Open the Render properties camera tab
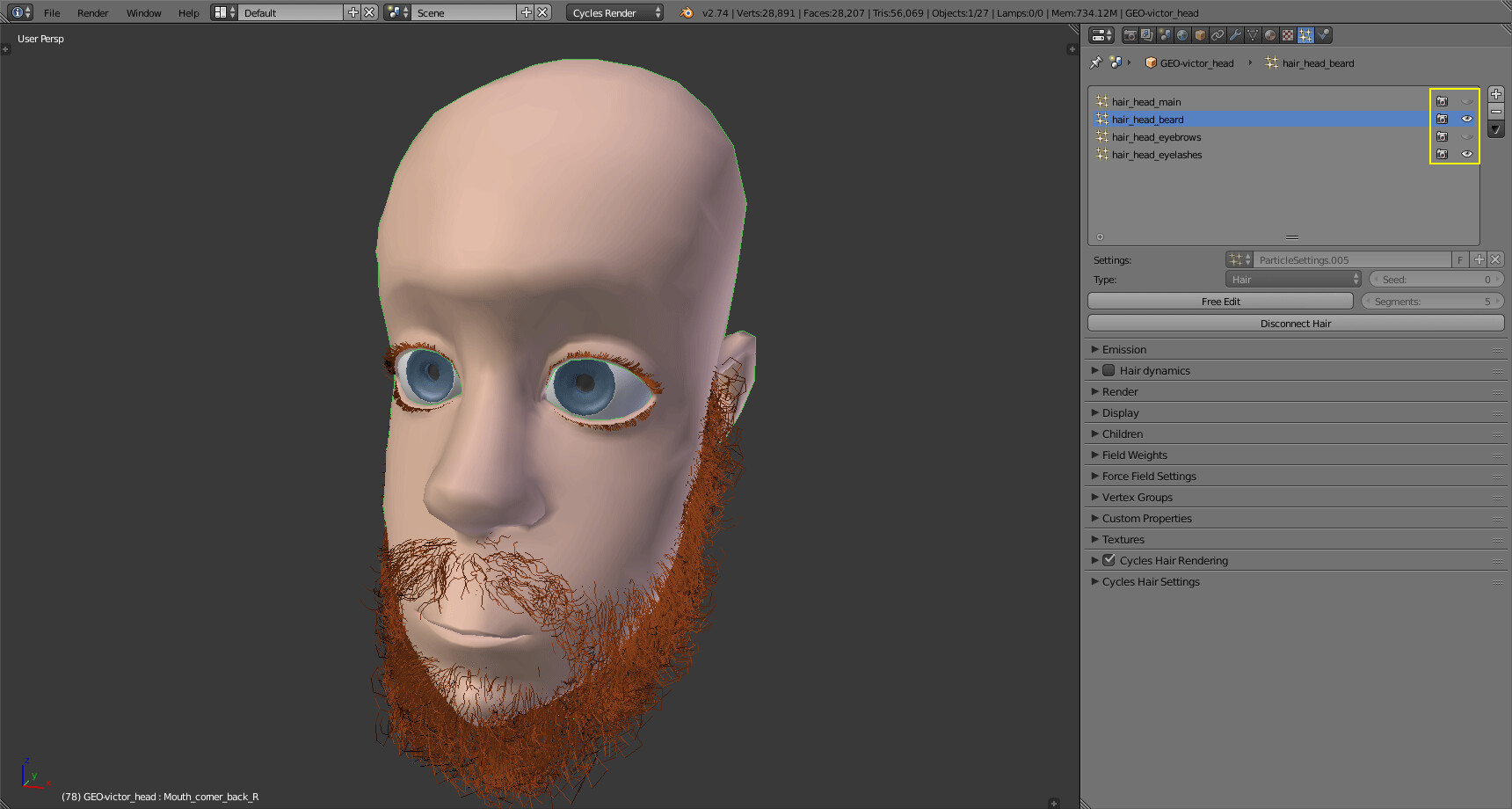1512x809 pixels. 1130,35
